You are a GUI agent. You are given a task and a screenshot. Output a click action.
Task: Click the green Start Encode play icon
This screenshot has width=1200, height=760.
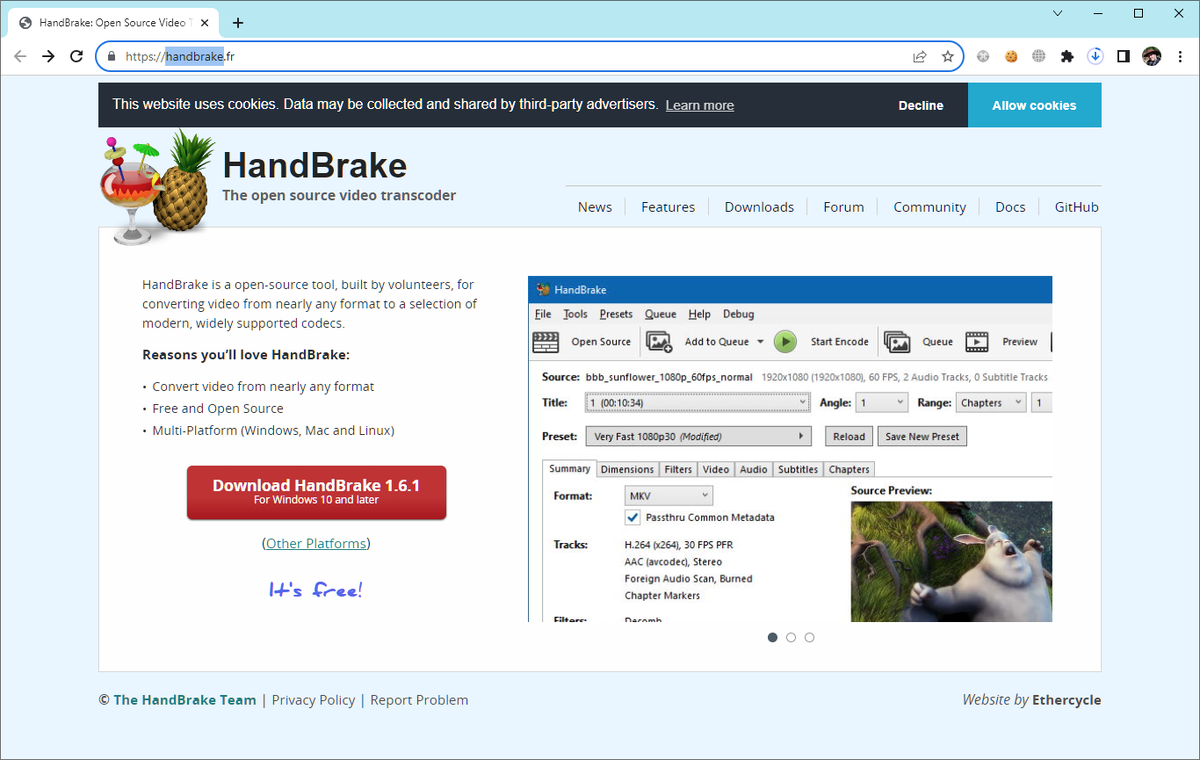785,342
